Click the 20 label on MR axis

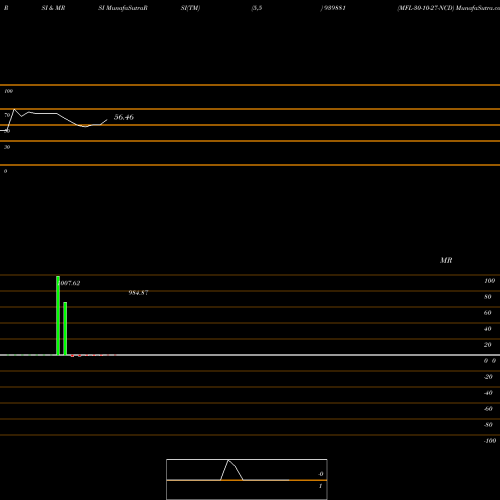[488, 345]
